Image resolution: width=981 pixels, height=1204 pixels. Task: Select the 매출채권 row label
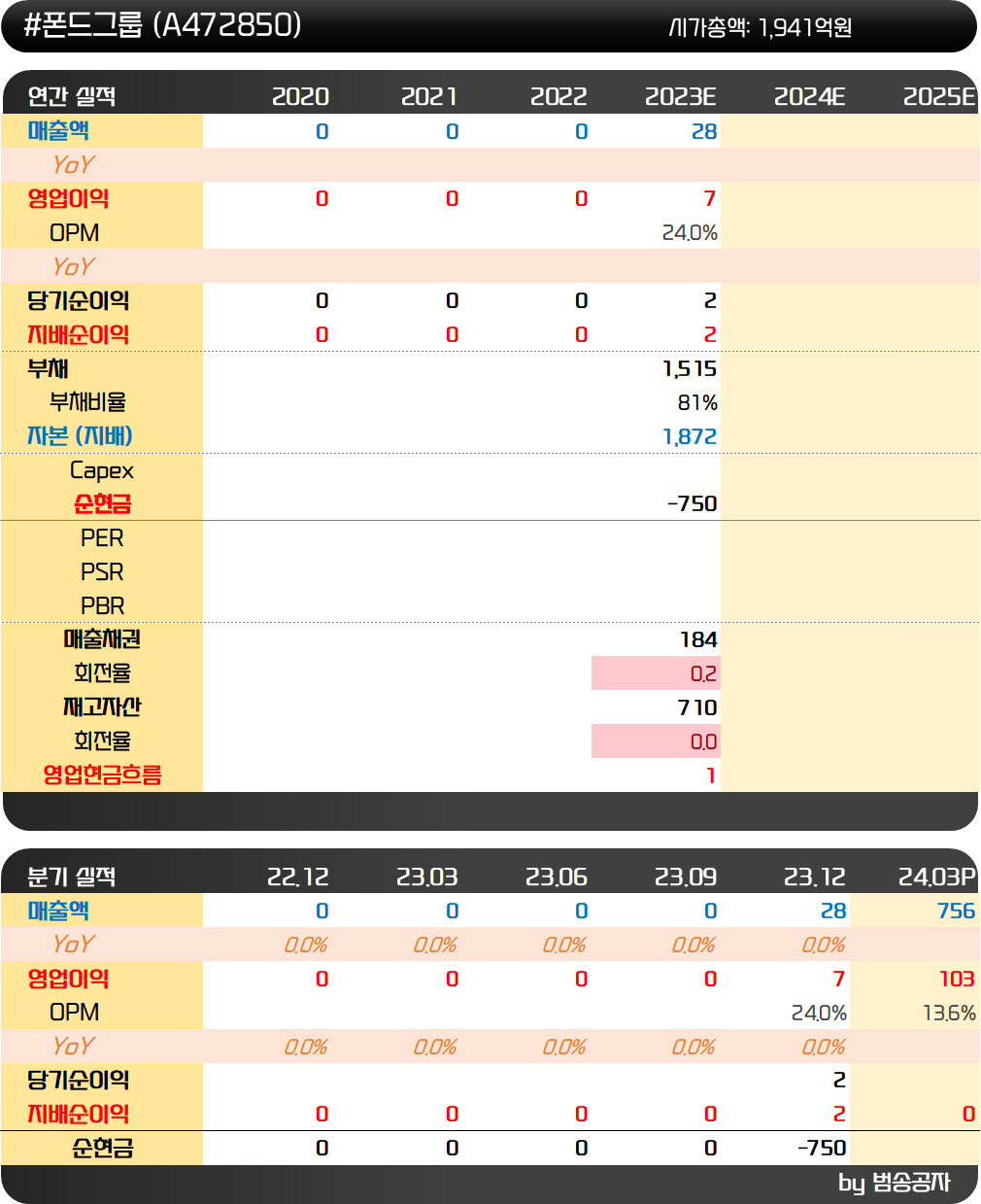coord(102,638)
